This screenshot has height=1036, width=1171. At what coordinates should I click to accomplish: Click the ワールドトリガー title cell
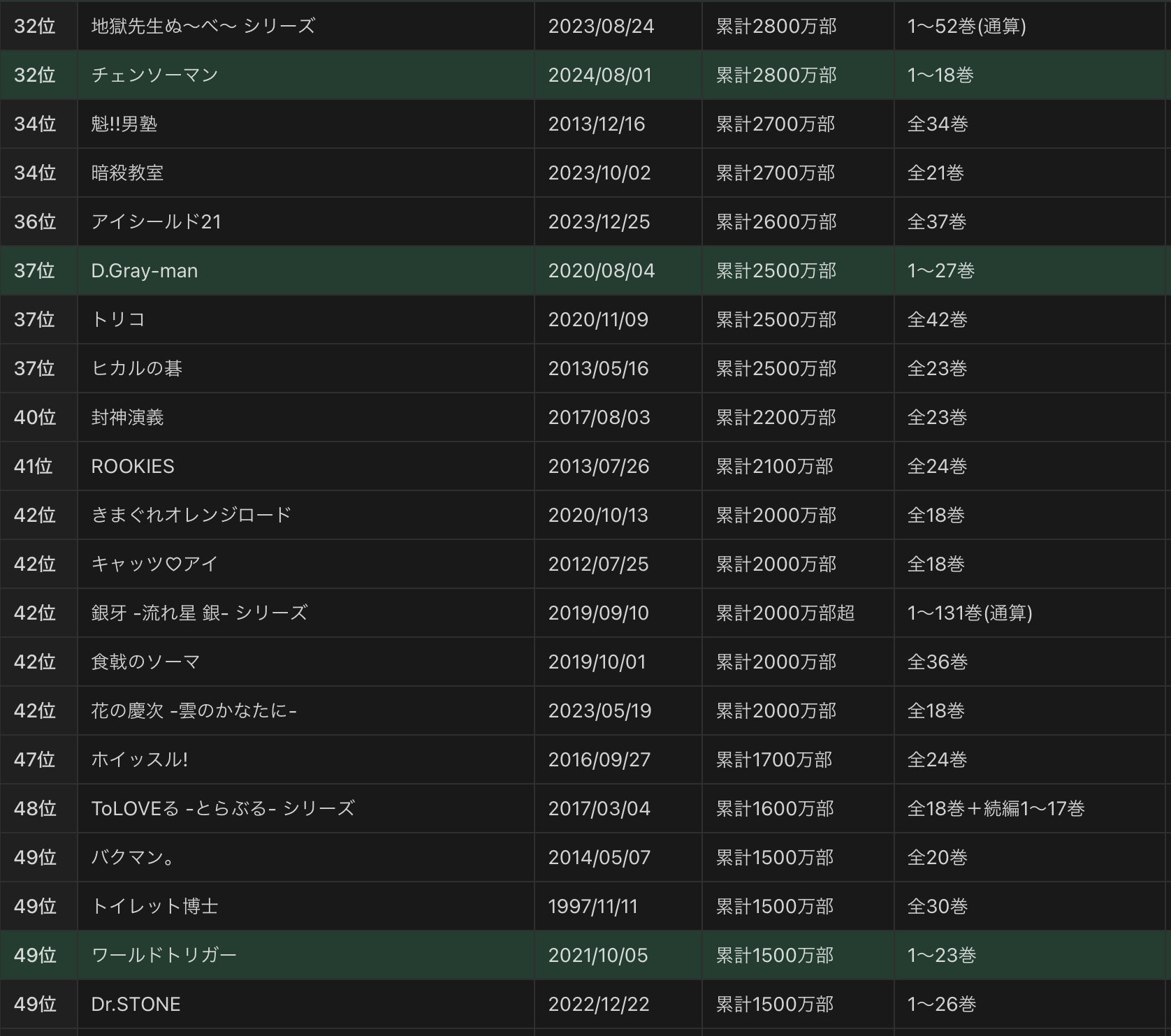coord(163,955)
